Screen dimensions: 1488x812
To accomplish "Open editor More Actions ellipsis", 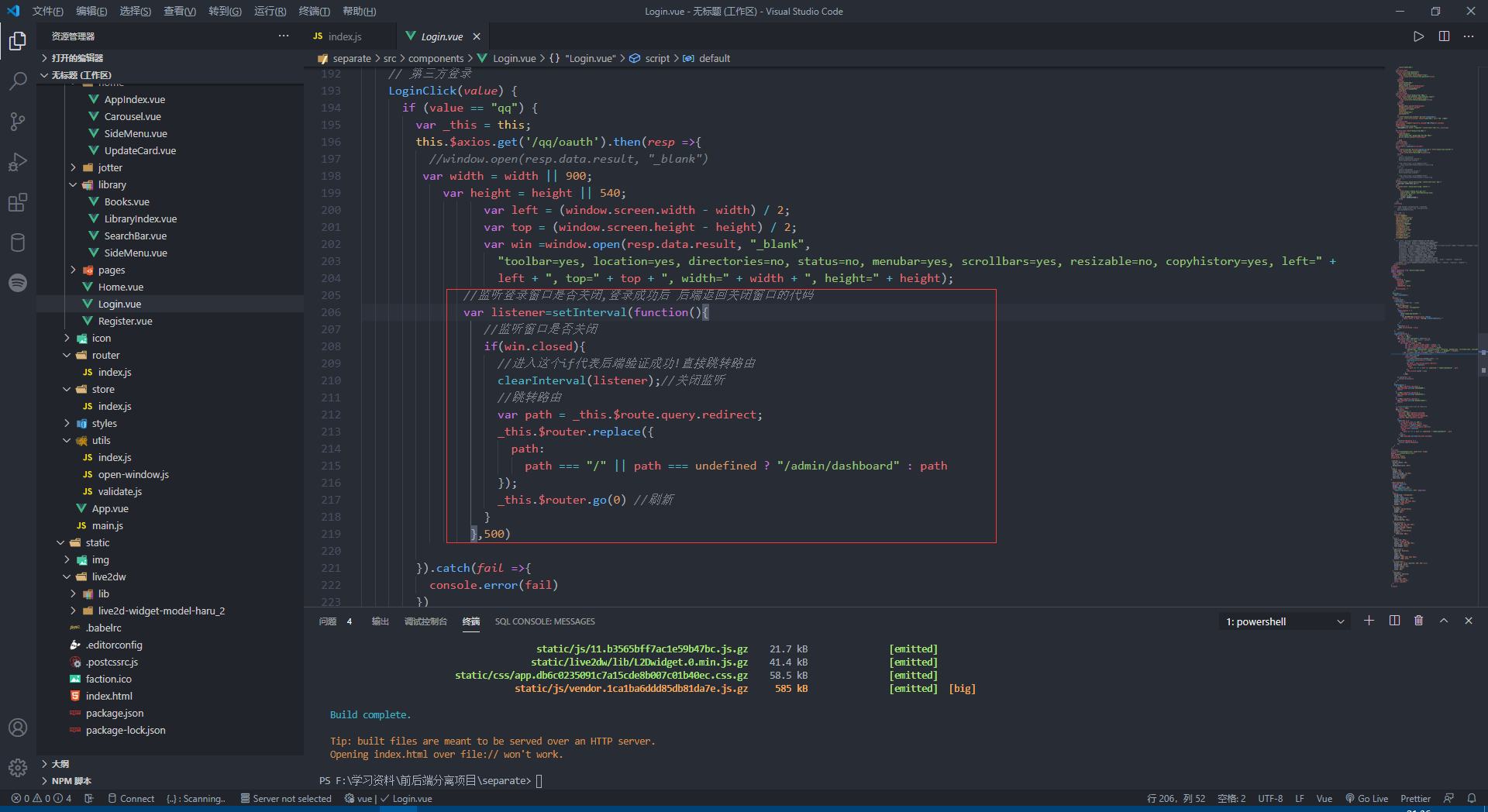I will point(1469,36).
